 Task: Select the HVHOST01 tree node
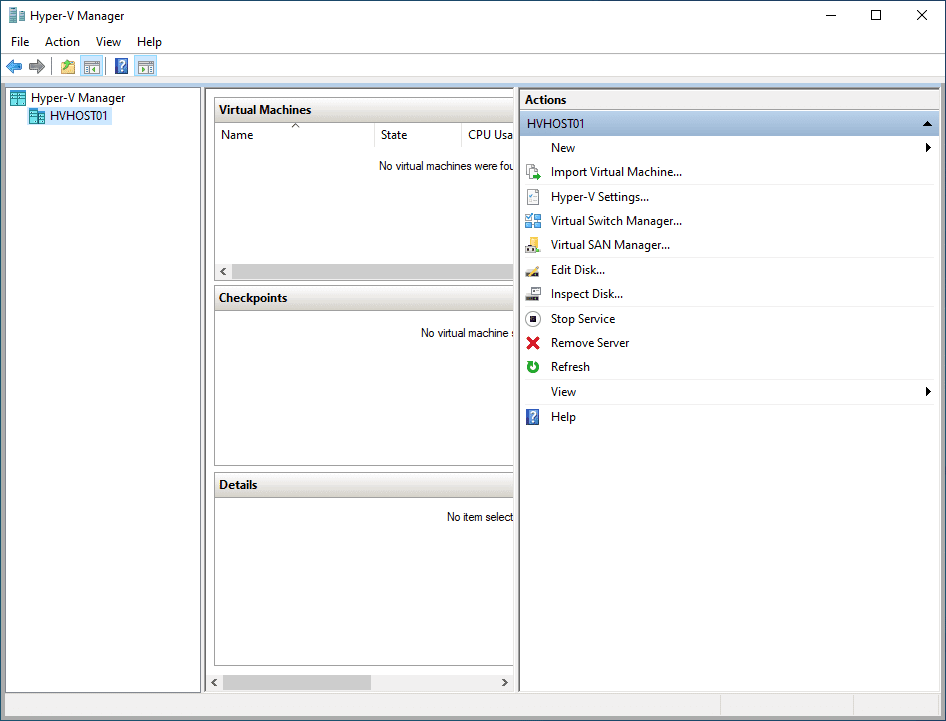click(78, 116)
